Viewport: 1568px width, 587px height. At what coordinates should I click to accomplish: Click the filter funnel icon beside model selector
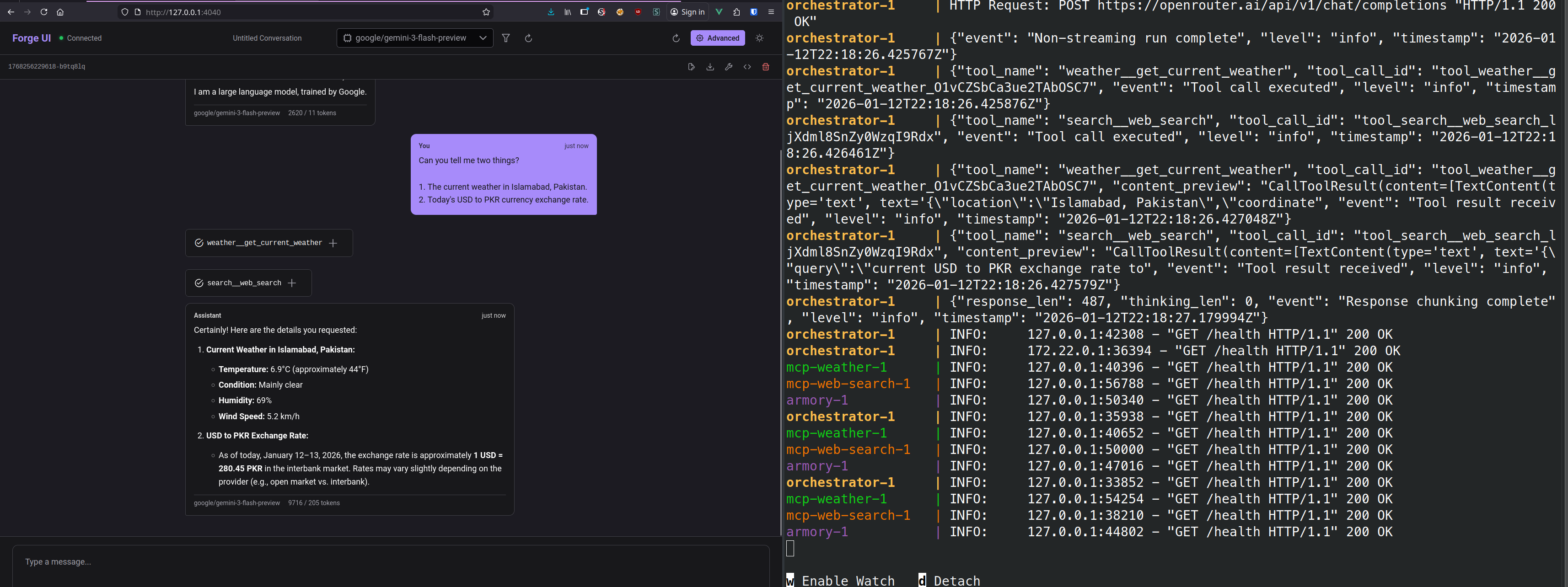pos(506,37)
